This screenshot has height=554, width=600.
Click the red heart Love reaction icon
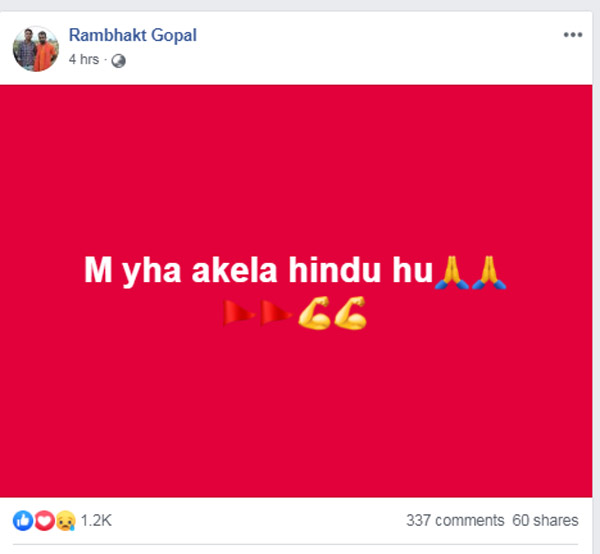point(43,520)
